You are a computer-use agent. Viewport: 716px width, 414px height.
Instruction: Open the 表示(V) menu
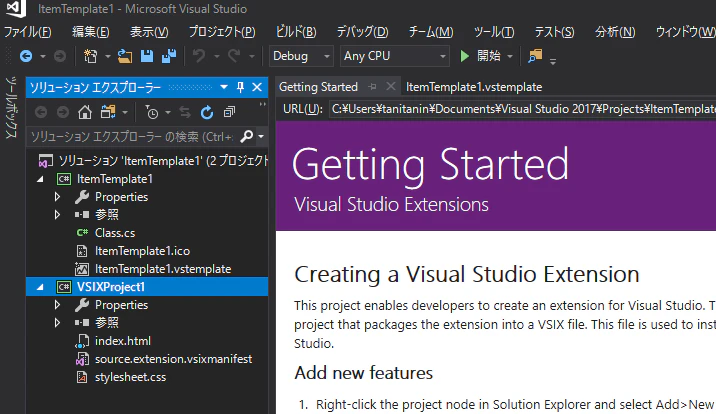tap(149, 32)
